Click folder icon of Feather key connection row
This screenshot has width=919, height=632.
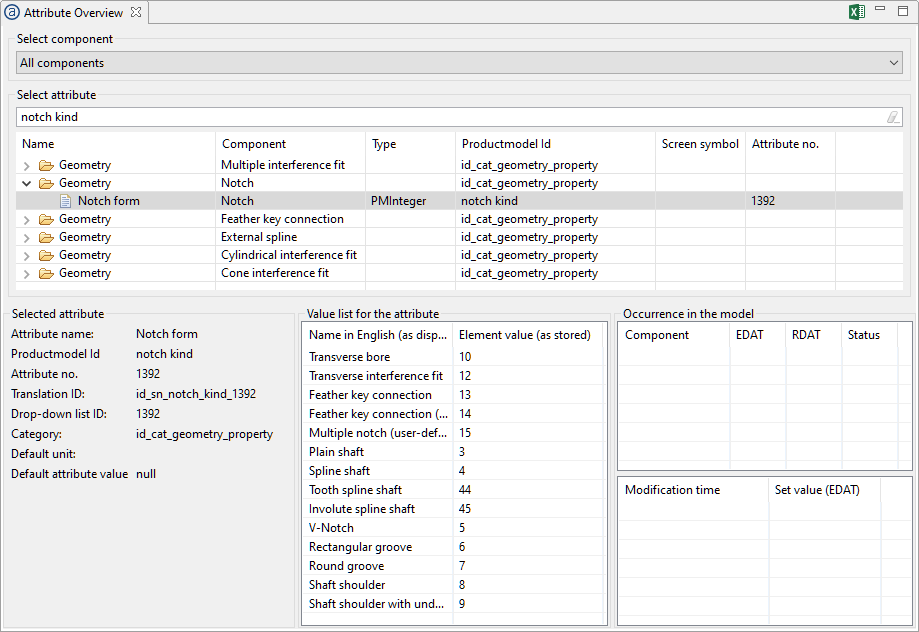click(45, 219)
